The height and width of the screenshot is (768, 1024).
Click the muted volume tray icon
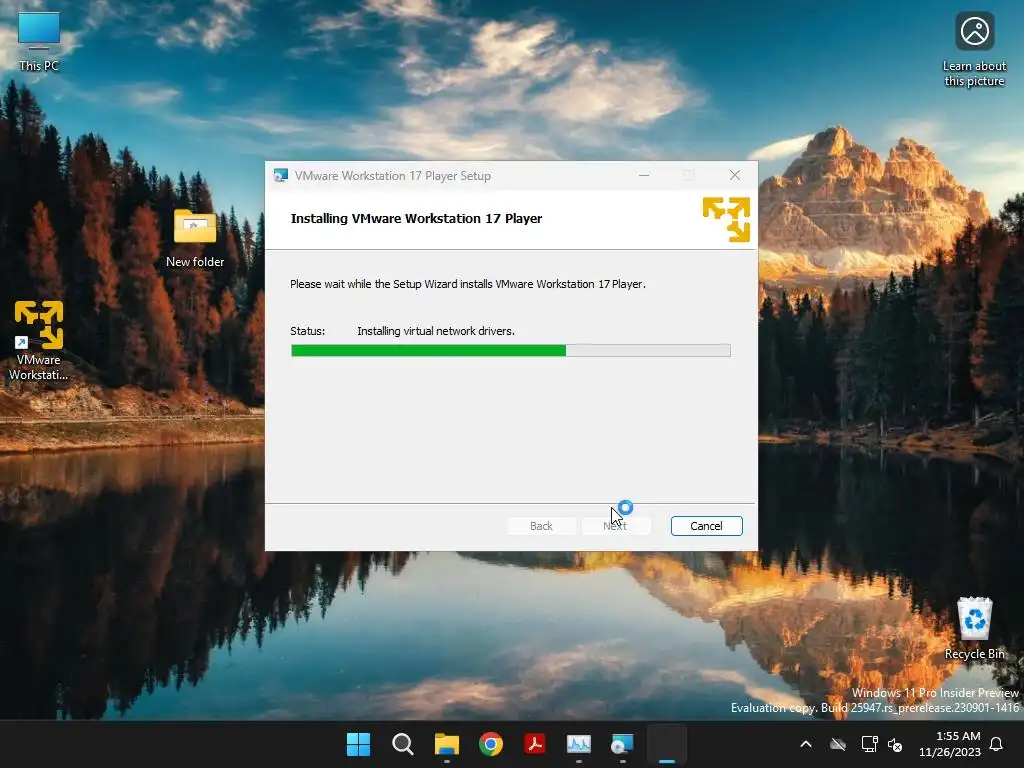coord(895,744)
